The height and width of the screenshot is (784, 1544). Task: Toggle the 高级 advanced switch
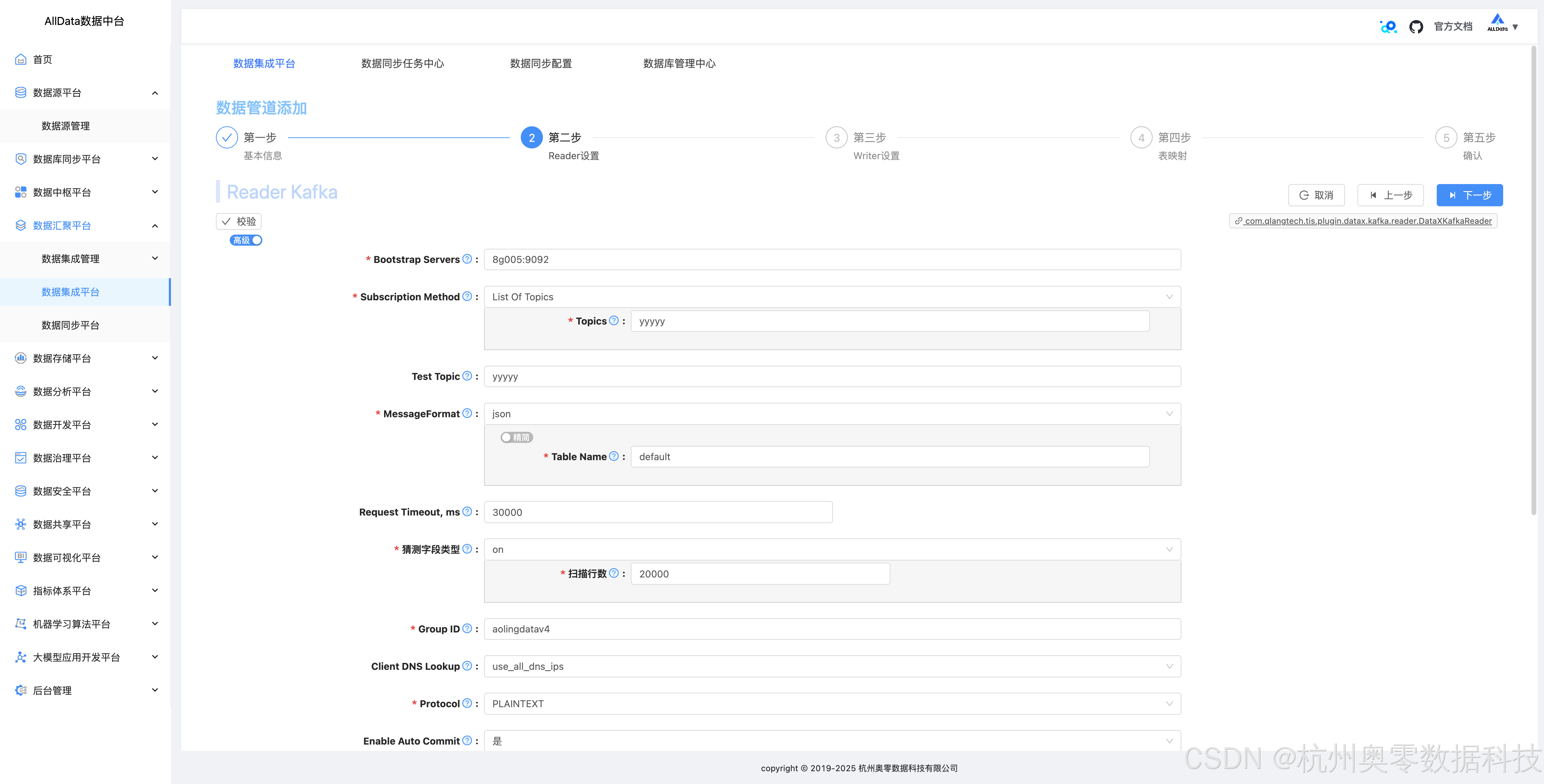[246, 240]
